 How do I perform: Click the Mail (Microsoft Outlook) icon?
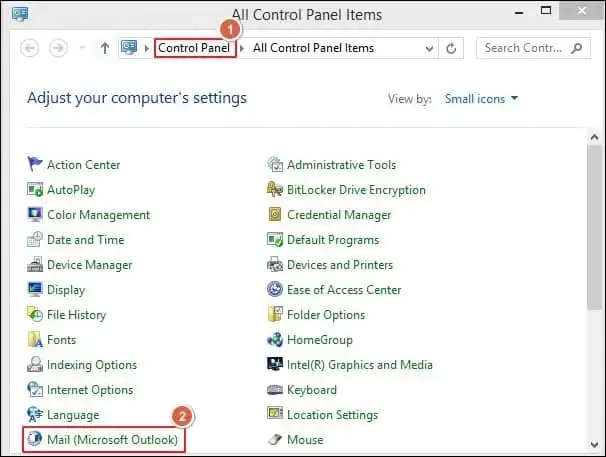(36, 440)
